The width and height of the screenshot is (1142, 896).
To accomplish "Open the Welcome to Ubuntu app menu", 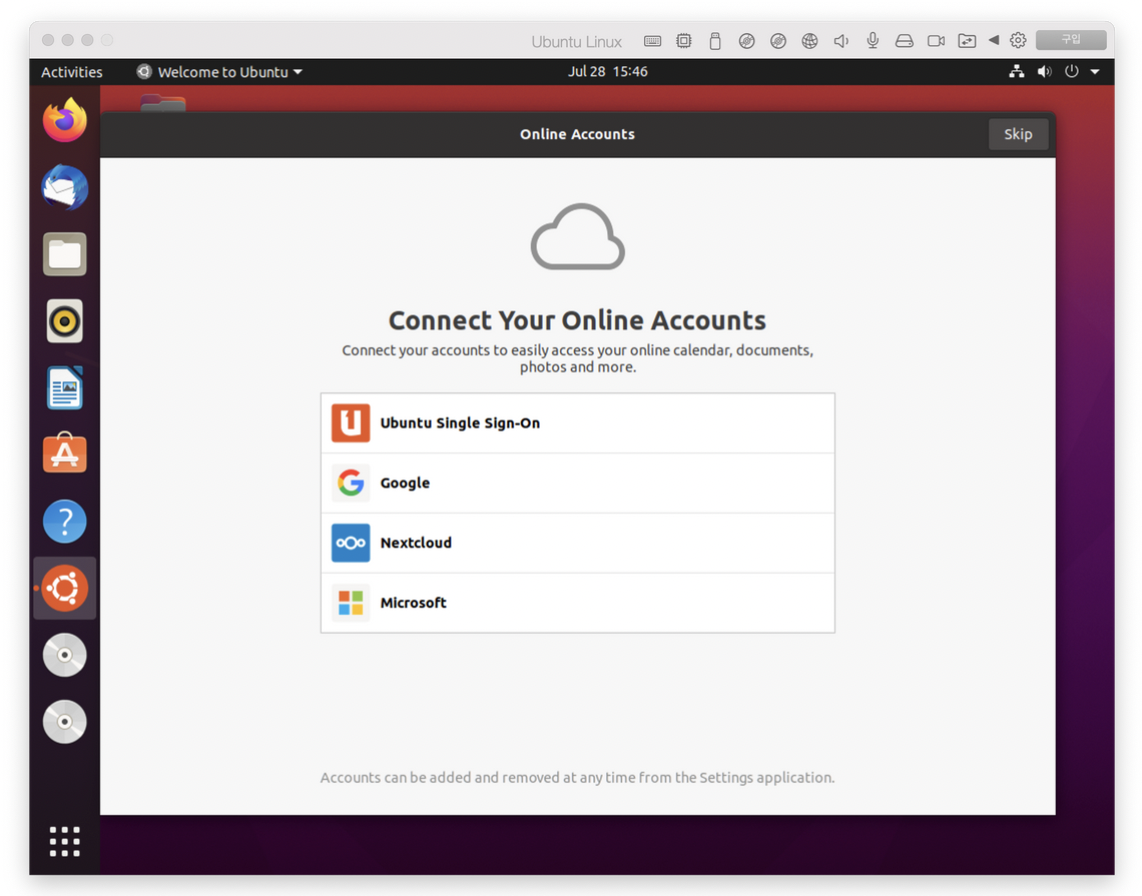I will tap(219, 71).
